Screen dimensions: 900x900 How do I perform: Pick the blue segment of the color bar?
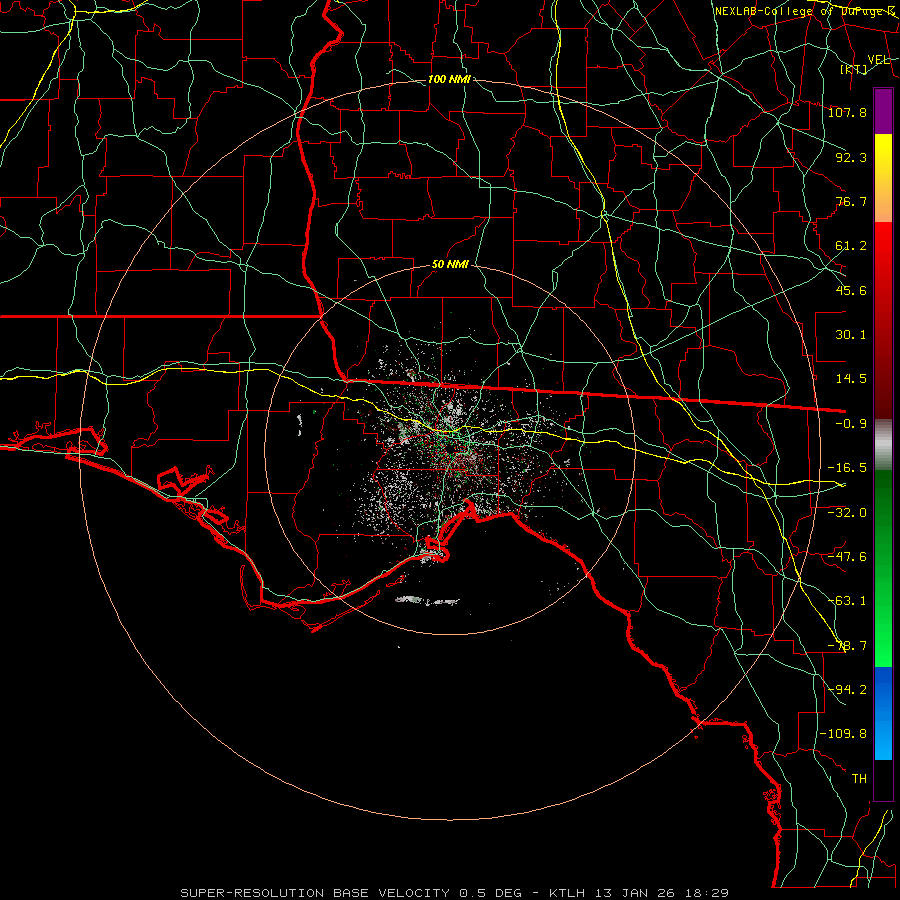pyautogui.click(x=883, y=713)
